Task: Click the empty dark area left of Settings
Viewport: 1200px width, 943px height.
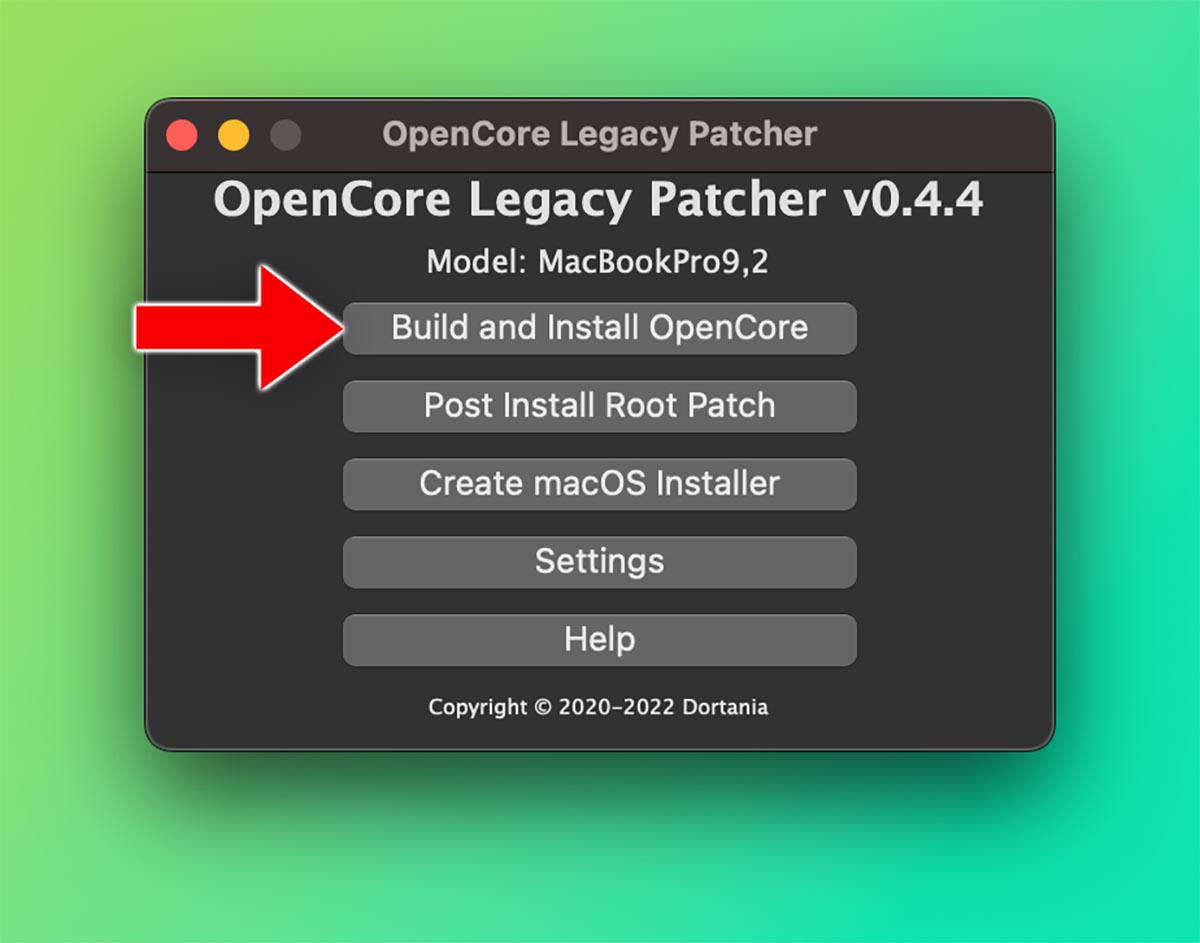Action: pyautogui.click(x=245, y=562)
